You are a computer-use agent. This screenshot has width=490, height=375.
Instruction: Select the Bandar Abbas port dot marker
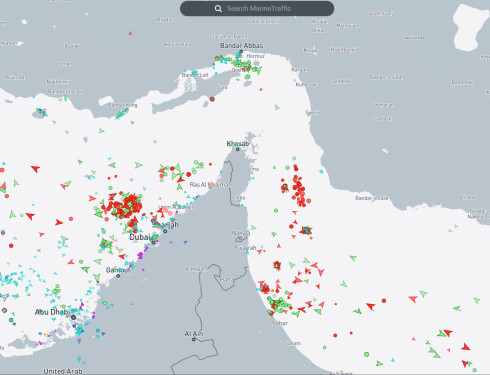pos(241,52)
